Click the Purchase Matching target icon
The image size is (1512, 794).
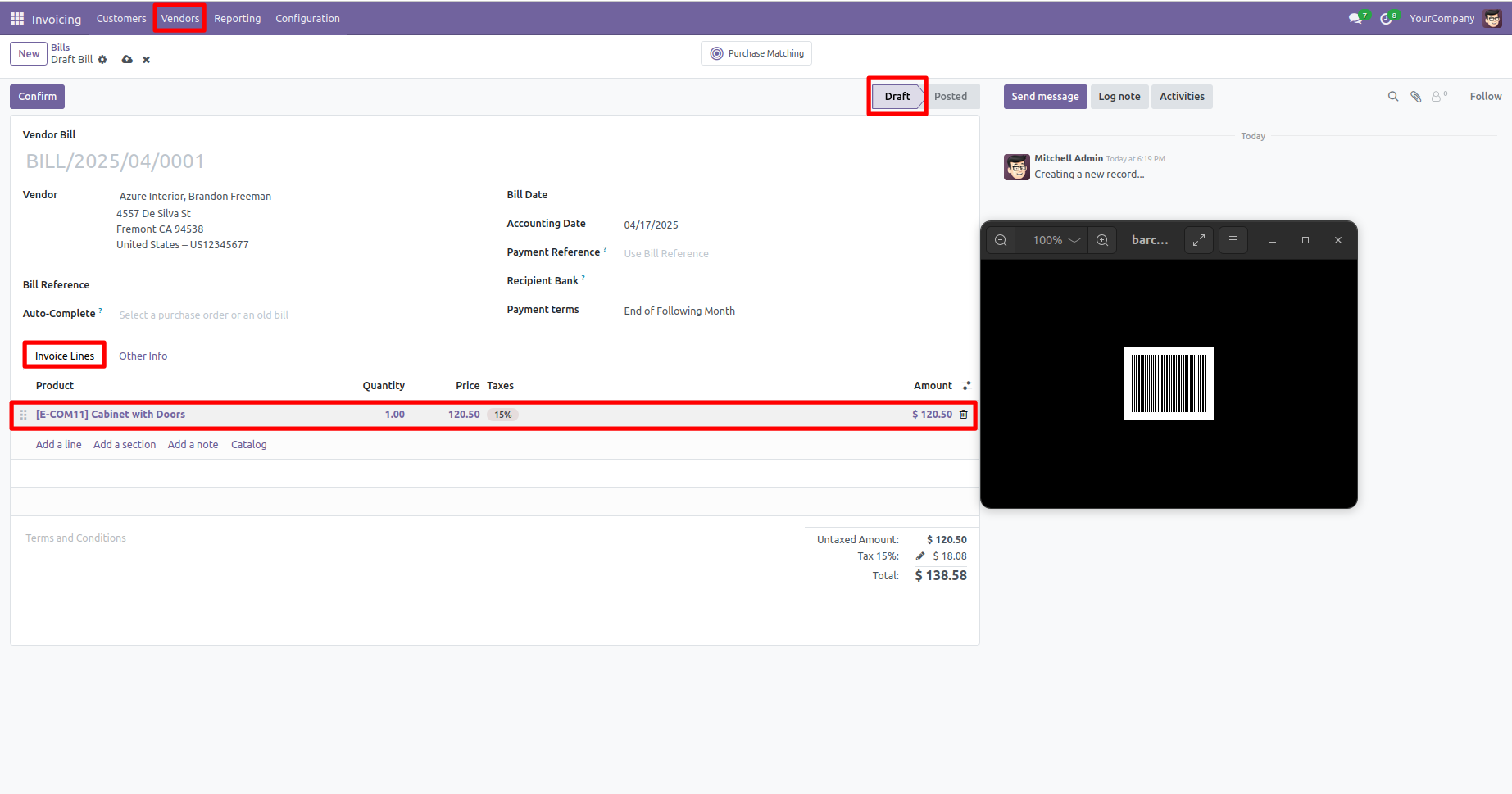[x=716, y=53]
